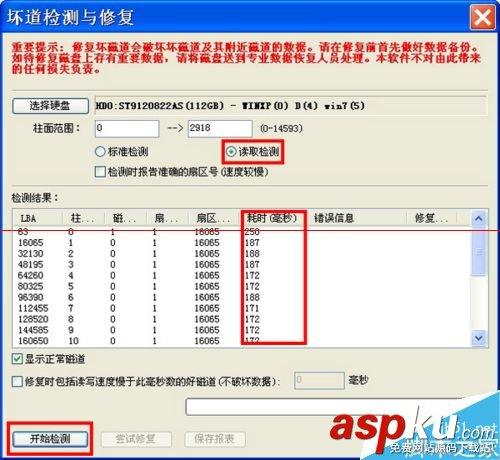Click the 错误信息 column header

356,219
